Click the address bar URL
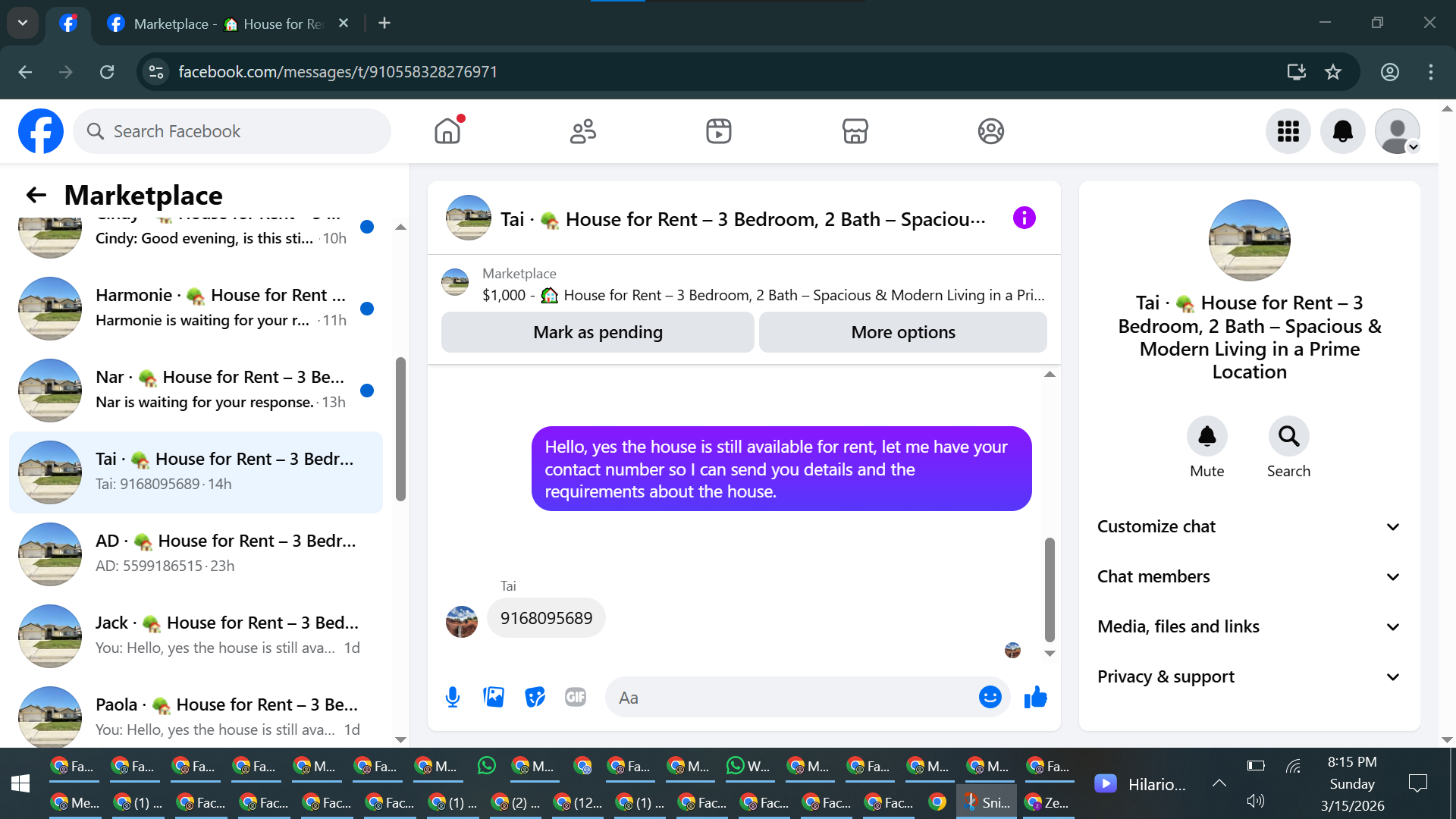Image resolution: width=1456 pixels, height=819 pixels. (337, 71)
